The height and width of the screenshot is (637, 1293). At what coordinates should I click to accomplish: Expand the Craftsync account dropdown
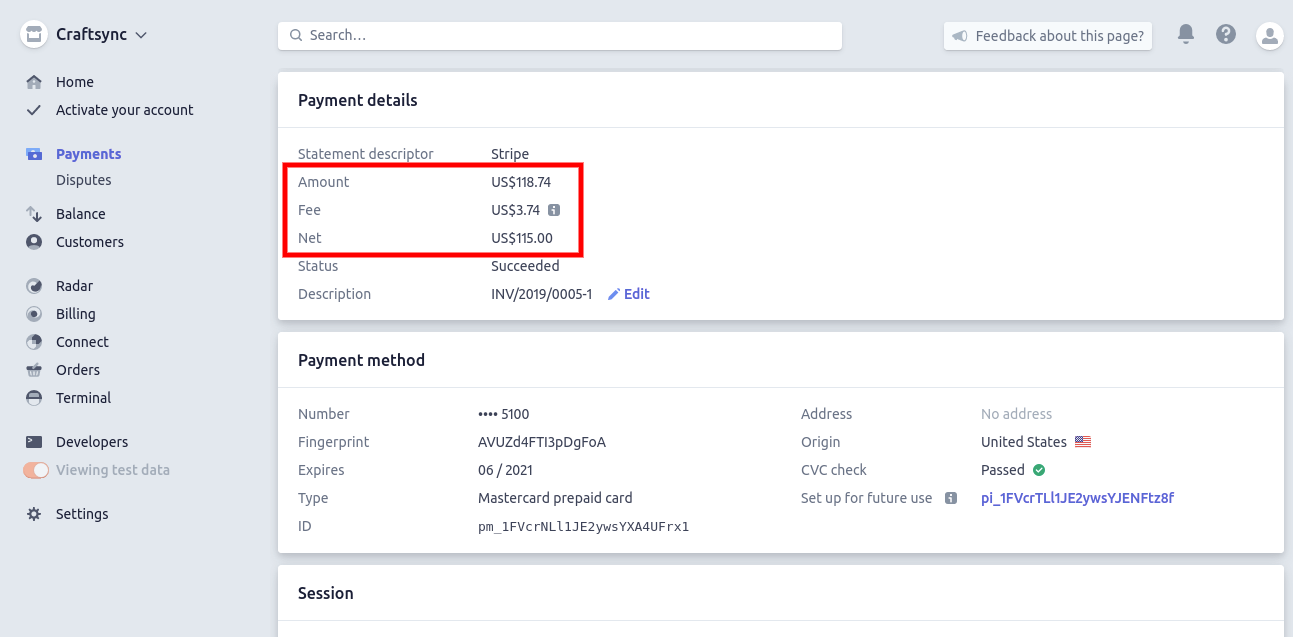pyautogui.click(x=141, y=35)
